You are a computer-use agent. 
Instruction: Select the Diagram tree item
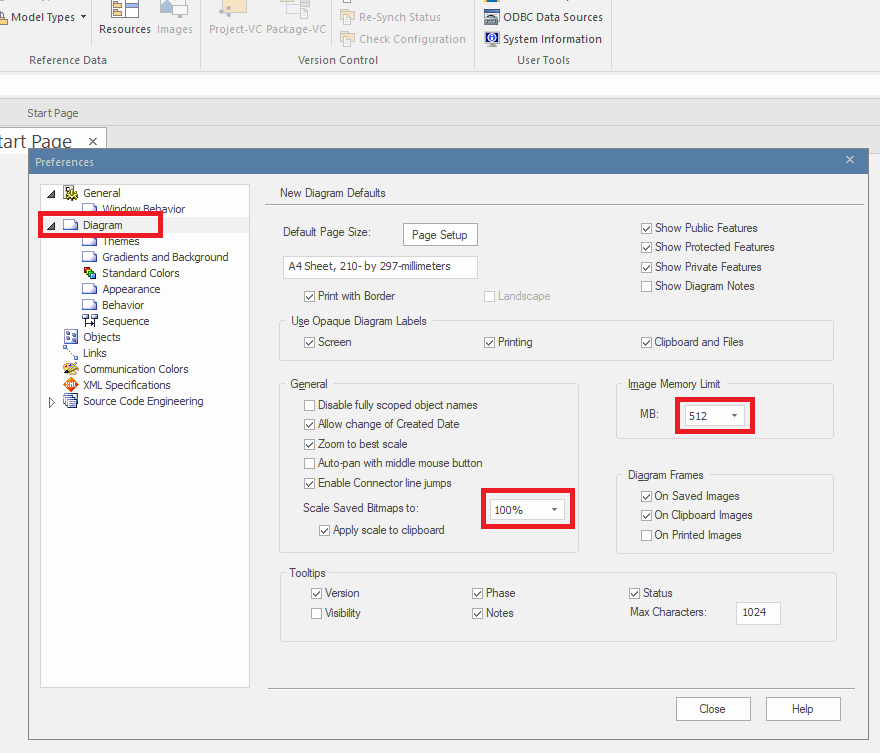click(102, 225)
